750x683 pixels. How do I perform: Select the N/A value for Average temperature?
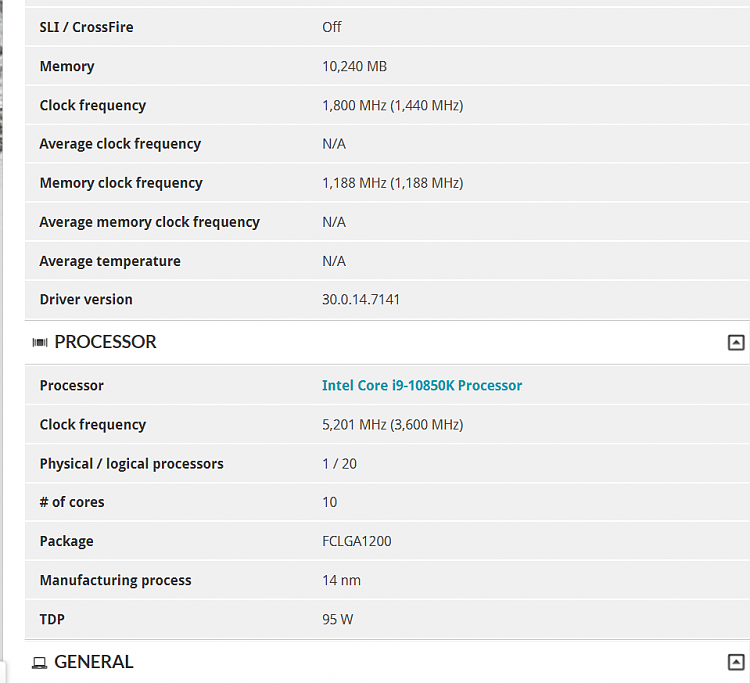pyautogui.click(x=334, y=261)
